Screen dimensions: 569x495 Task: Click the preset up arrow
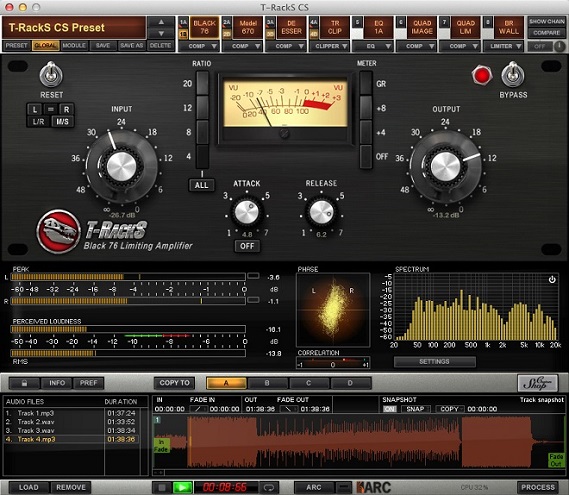click(x=161, y=22)
